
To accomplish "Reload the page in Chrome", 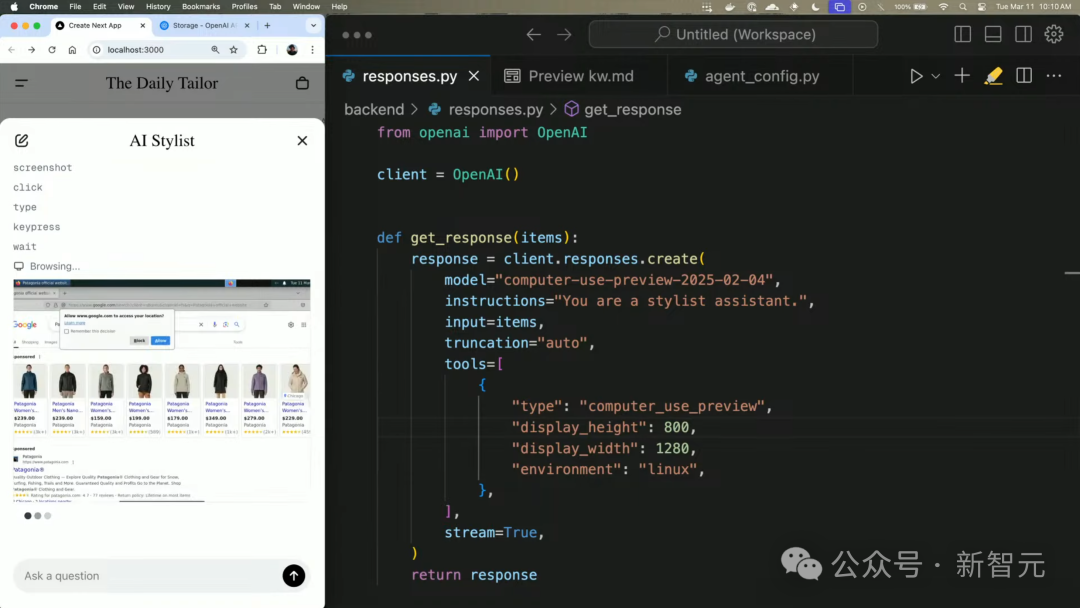I will point(51,50).
